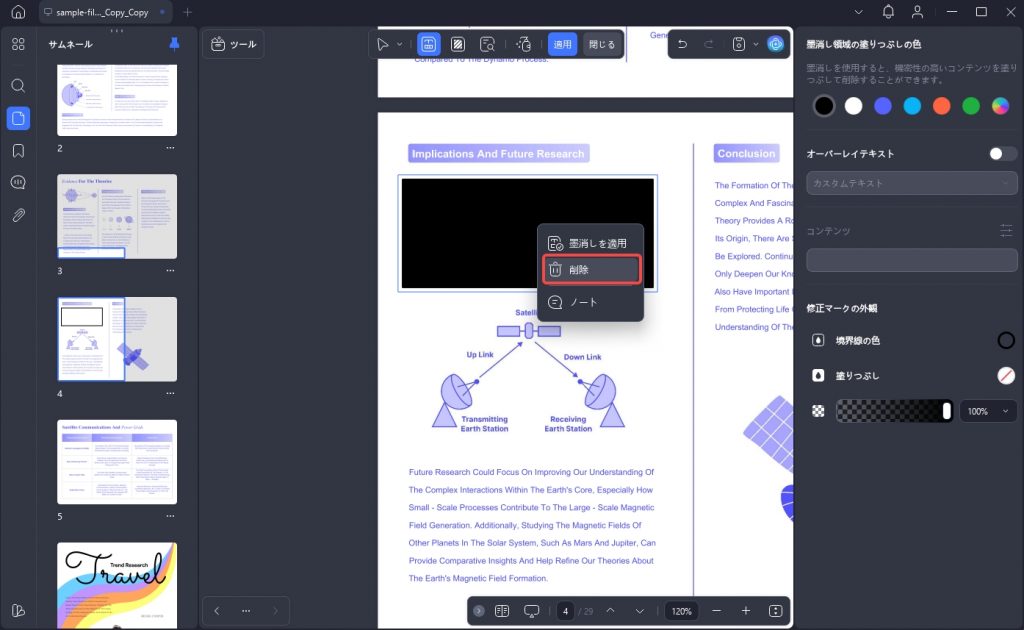Pick the blue redaction fill color
1024x630 pixels.
[x=883, y=106]
